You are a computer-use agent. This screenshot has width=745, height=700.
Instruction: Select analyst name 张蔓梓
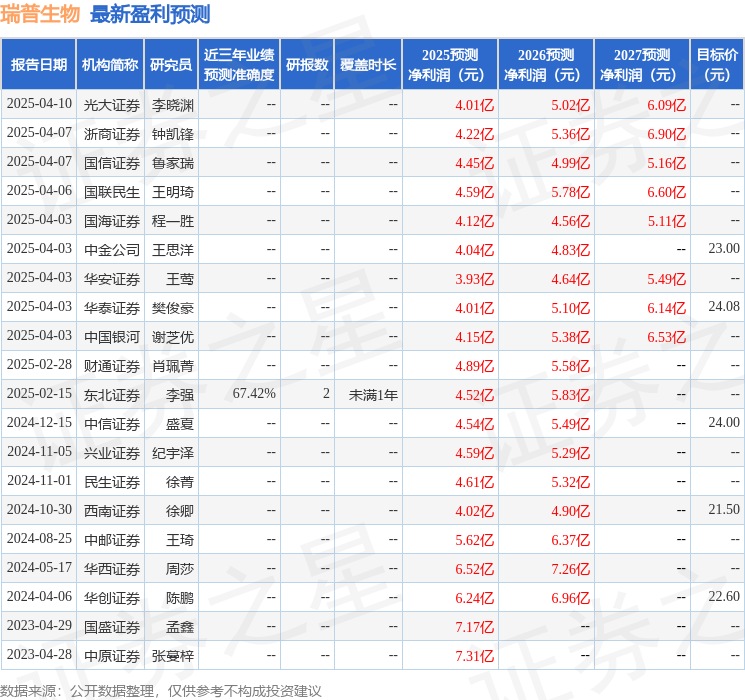coord(173,656)
